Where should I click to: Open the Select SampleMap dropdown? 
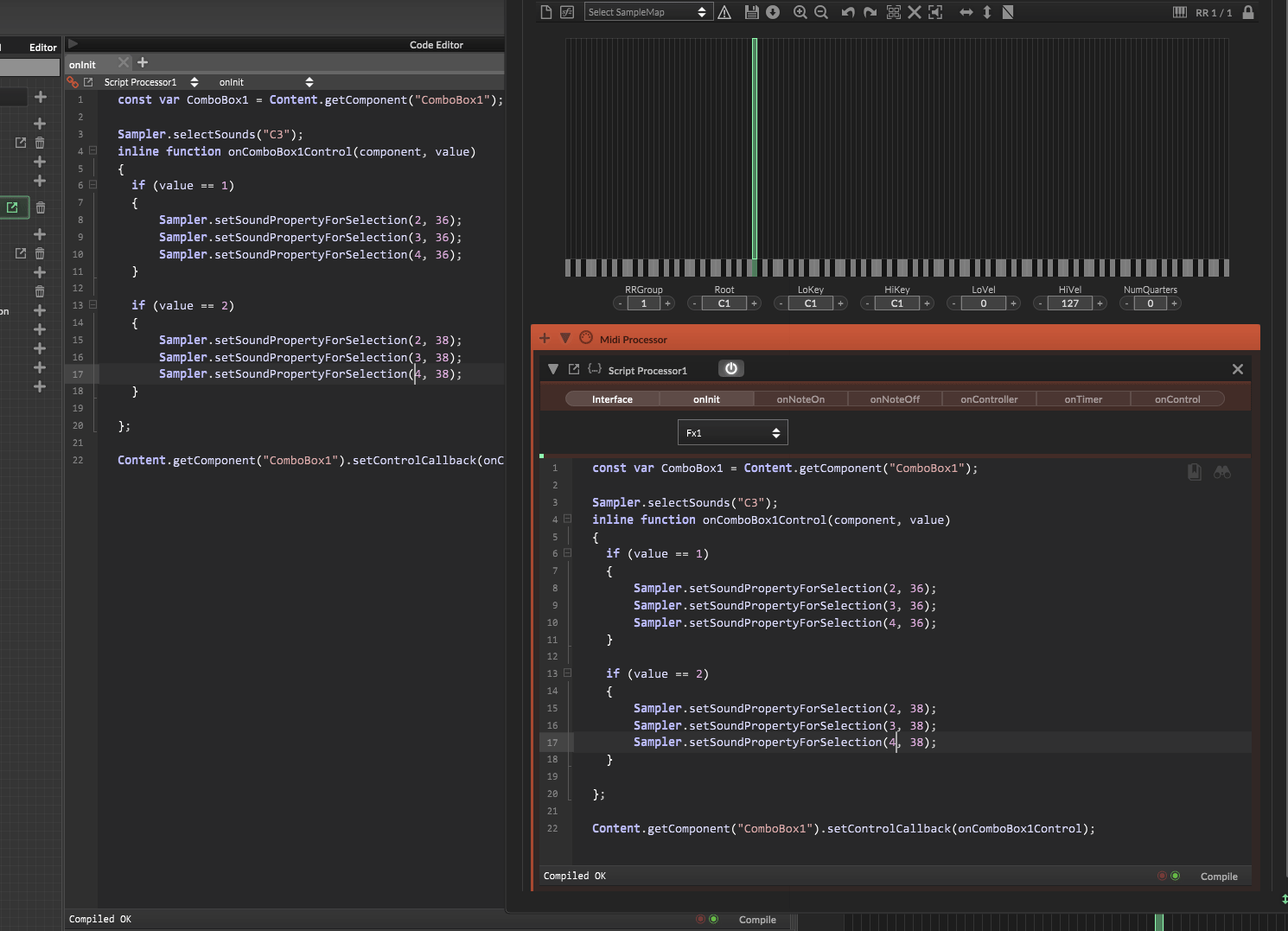[647, 12]
